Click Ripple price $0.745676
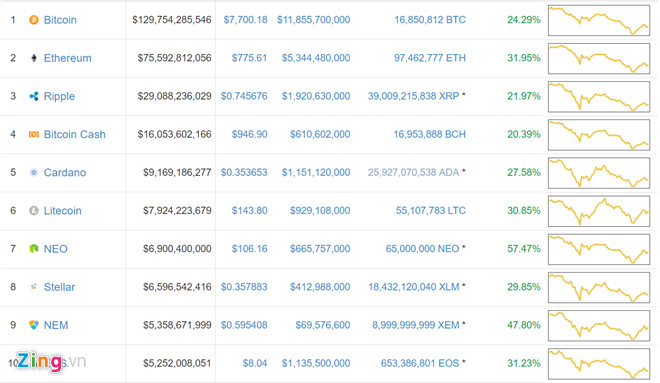The height and width of the screenshot is (383, 660). click(244, 96)
